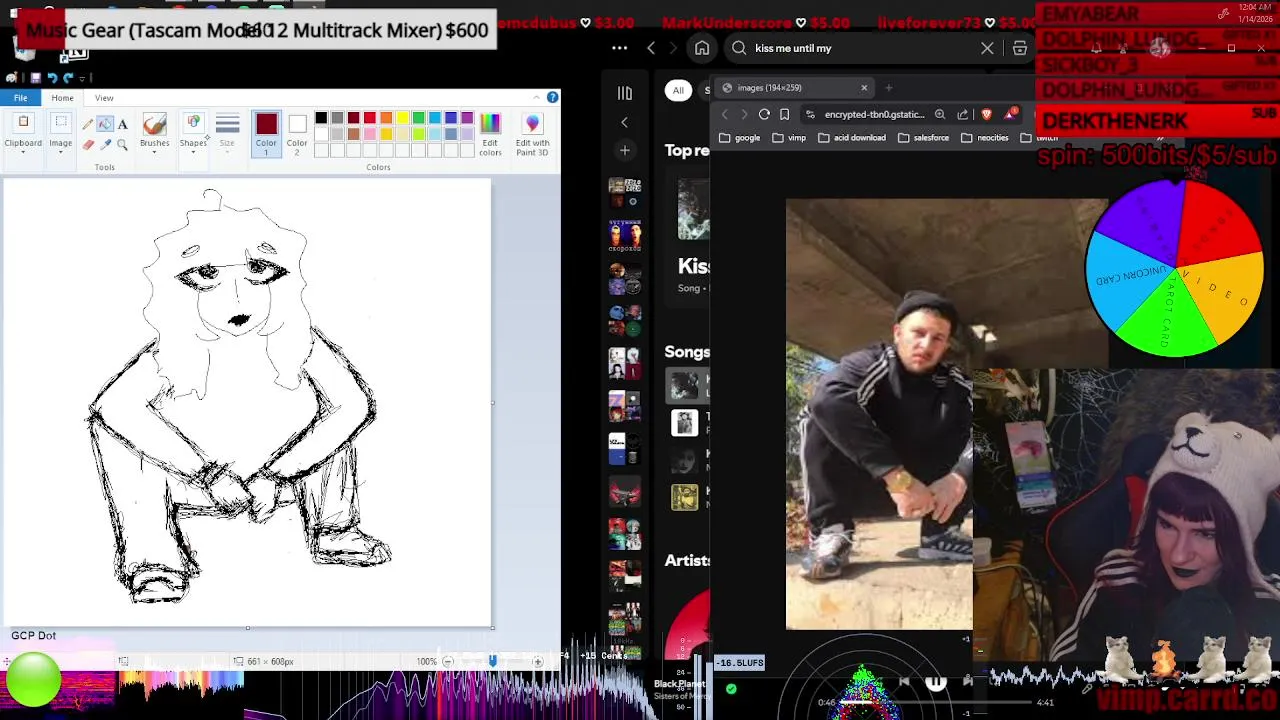Viewport: 1280px width, 720px height.
Task: Open the Size line-width dropdown
Action: pyautogui.click(x=227, y=134)
